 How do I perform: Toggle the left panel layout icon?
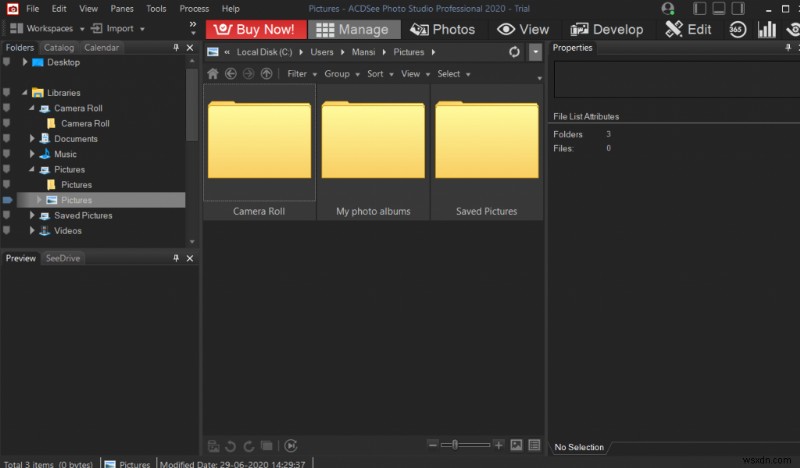coord(699,9)
